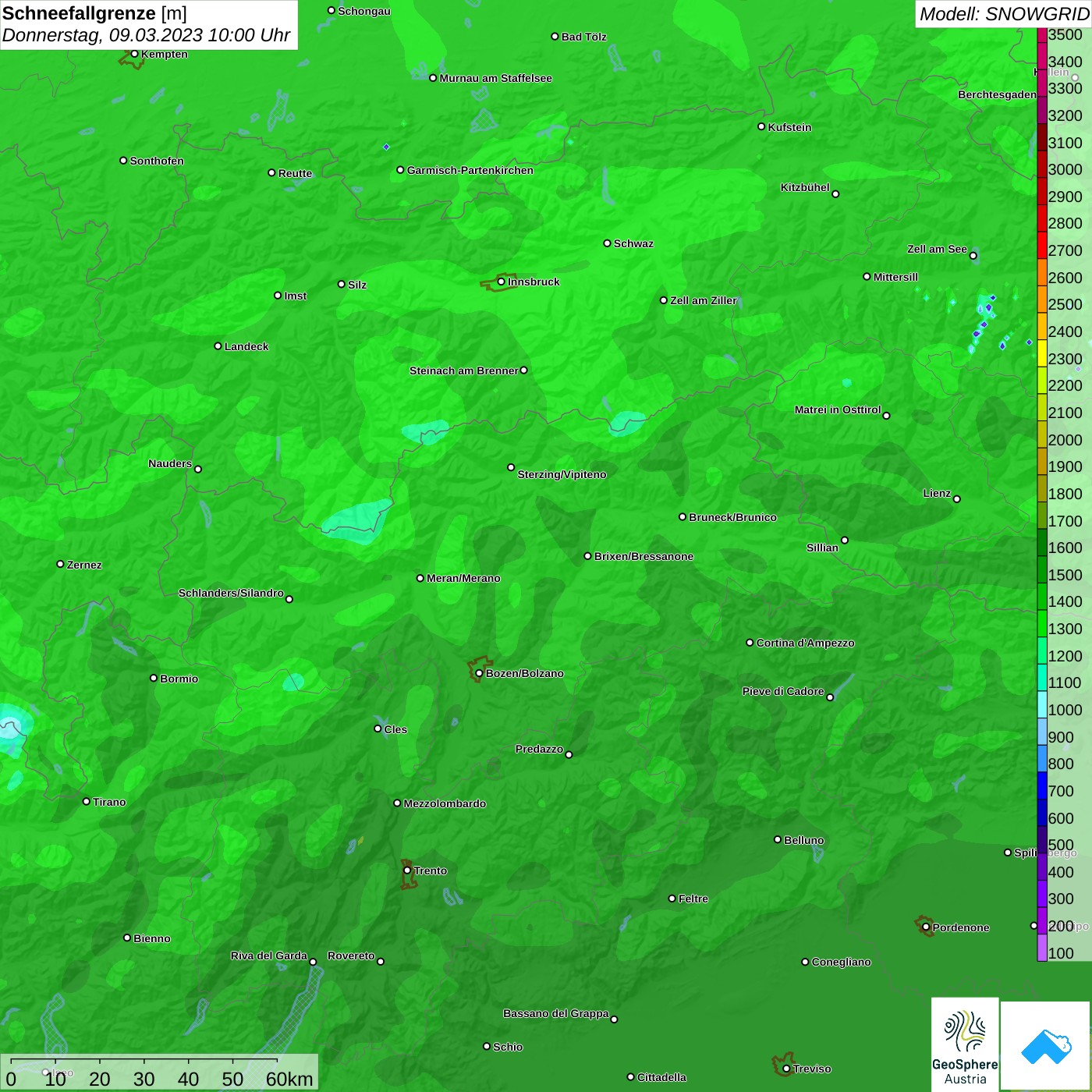Click the date Donnerstag, 09.03.2023 10:00 Uhr
Image resolution: width=1092 pixels, height=1092 pixels.
click(x=146, y=35)
